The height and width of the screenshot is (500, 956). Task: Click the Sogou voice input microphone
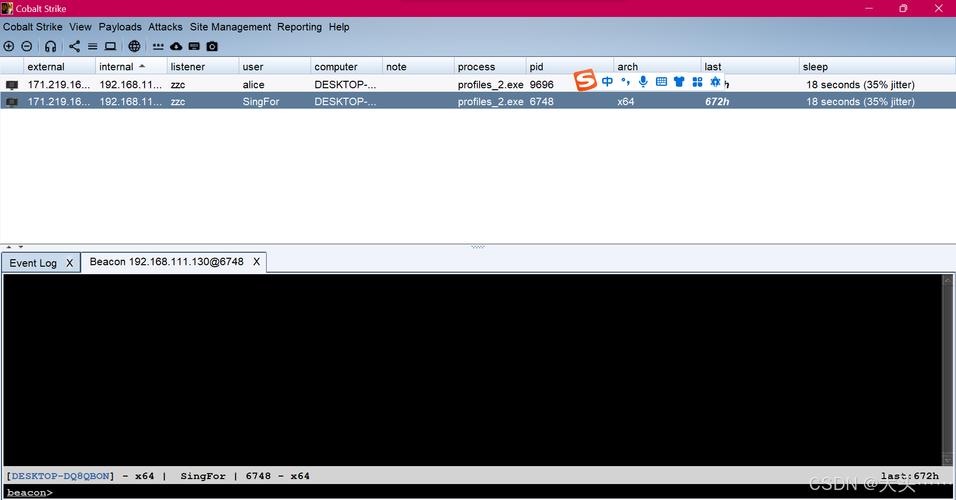(643, 82)
